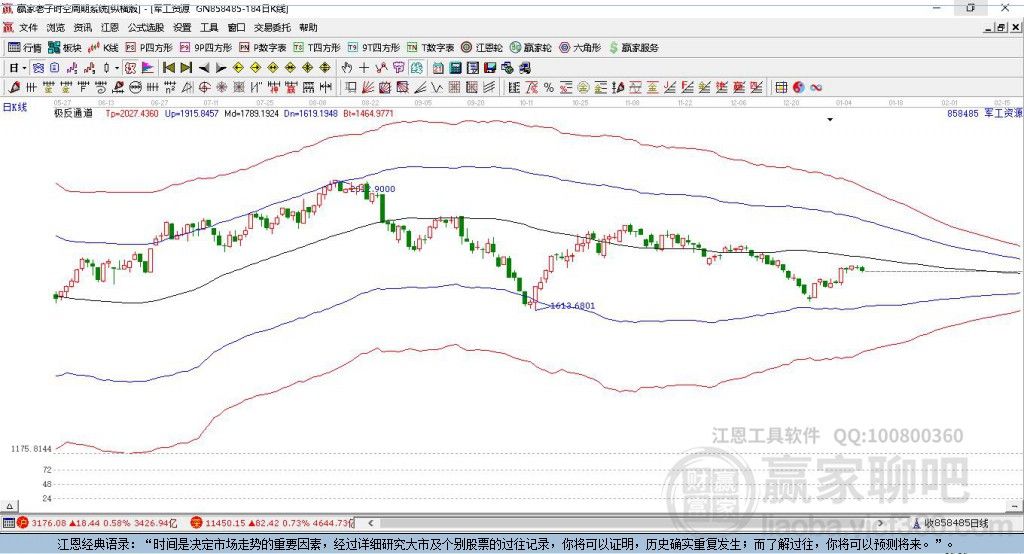Open the 赢家轮 tool

531,48
